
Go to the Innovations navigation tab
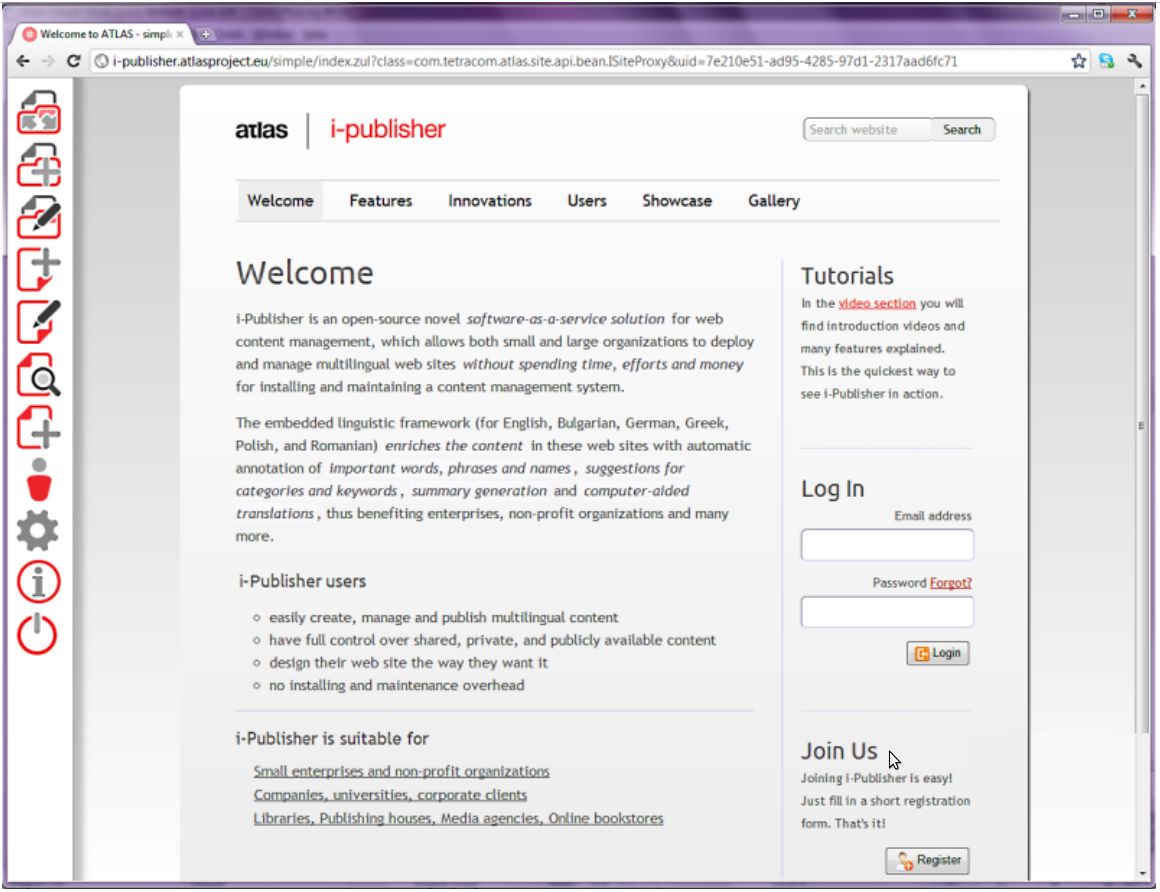tap(490, 200)
